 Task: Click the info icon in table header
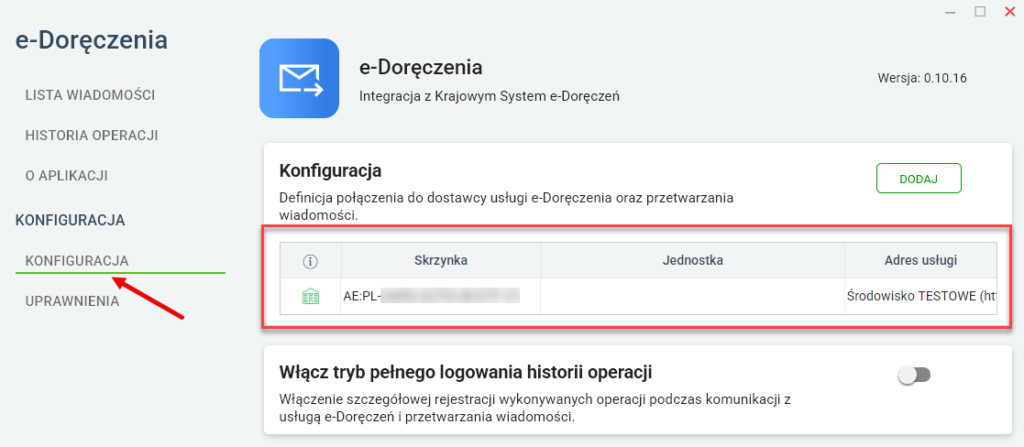(x=310, y=261)
